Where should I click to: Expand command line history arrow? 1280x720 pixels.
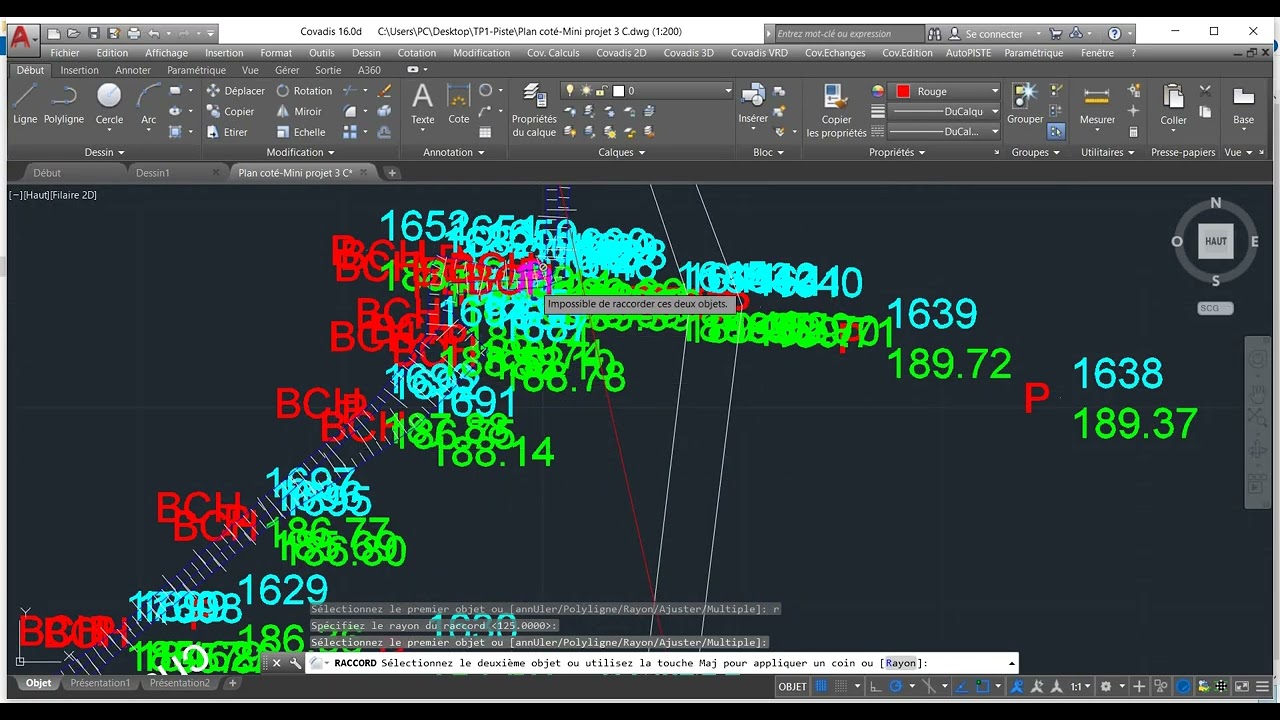coord(1012,662)
